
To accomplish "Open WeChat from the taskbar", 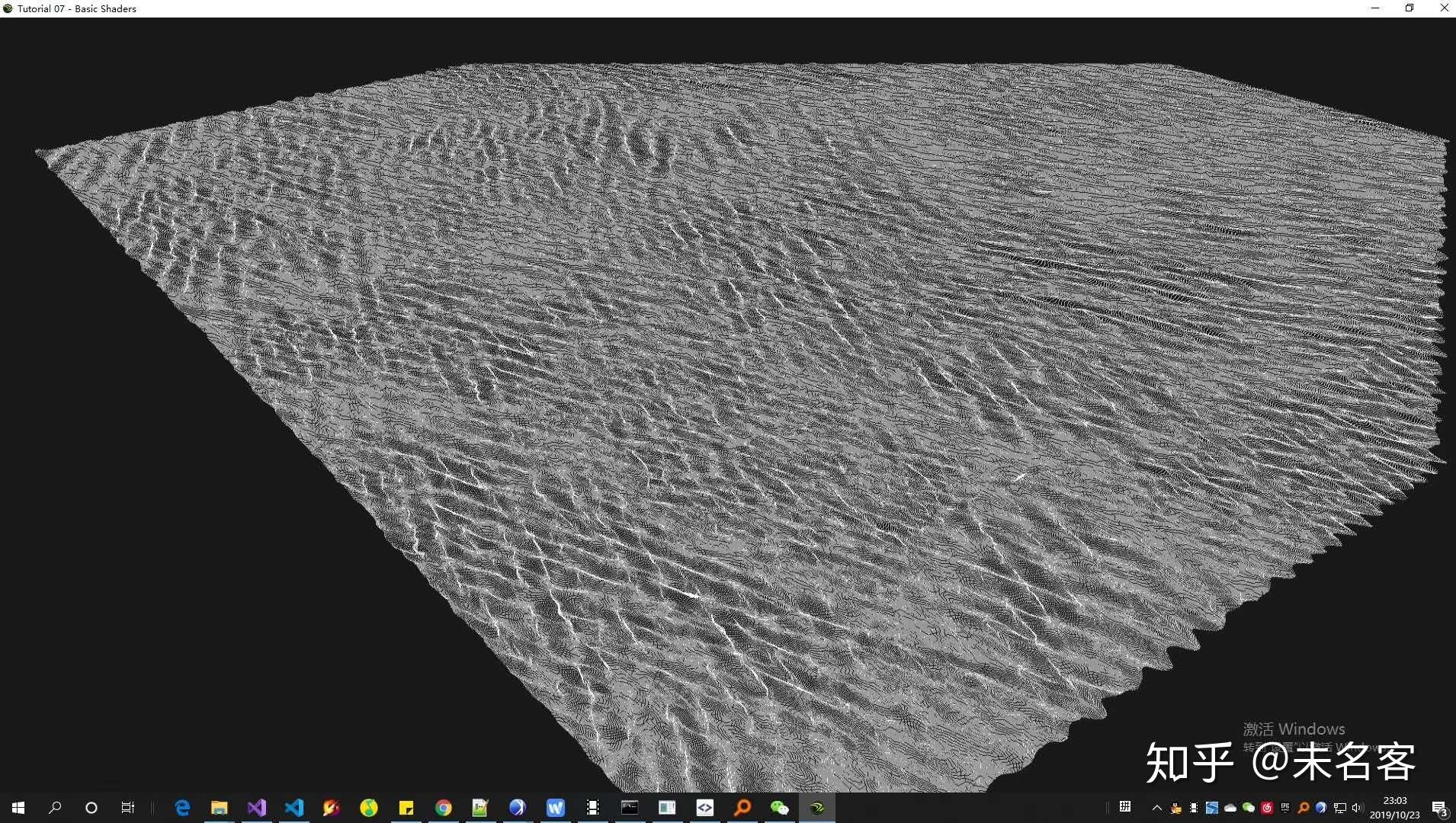I will [780, 808].
